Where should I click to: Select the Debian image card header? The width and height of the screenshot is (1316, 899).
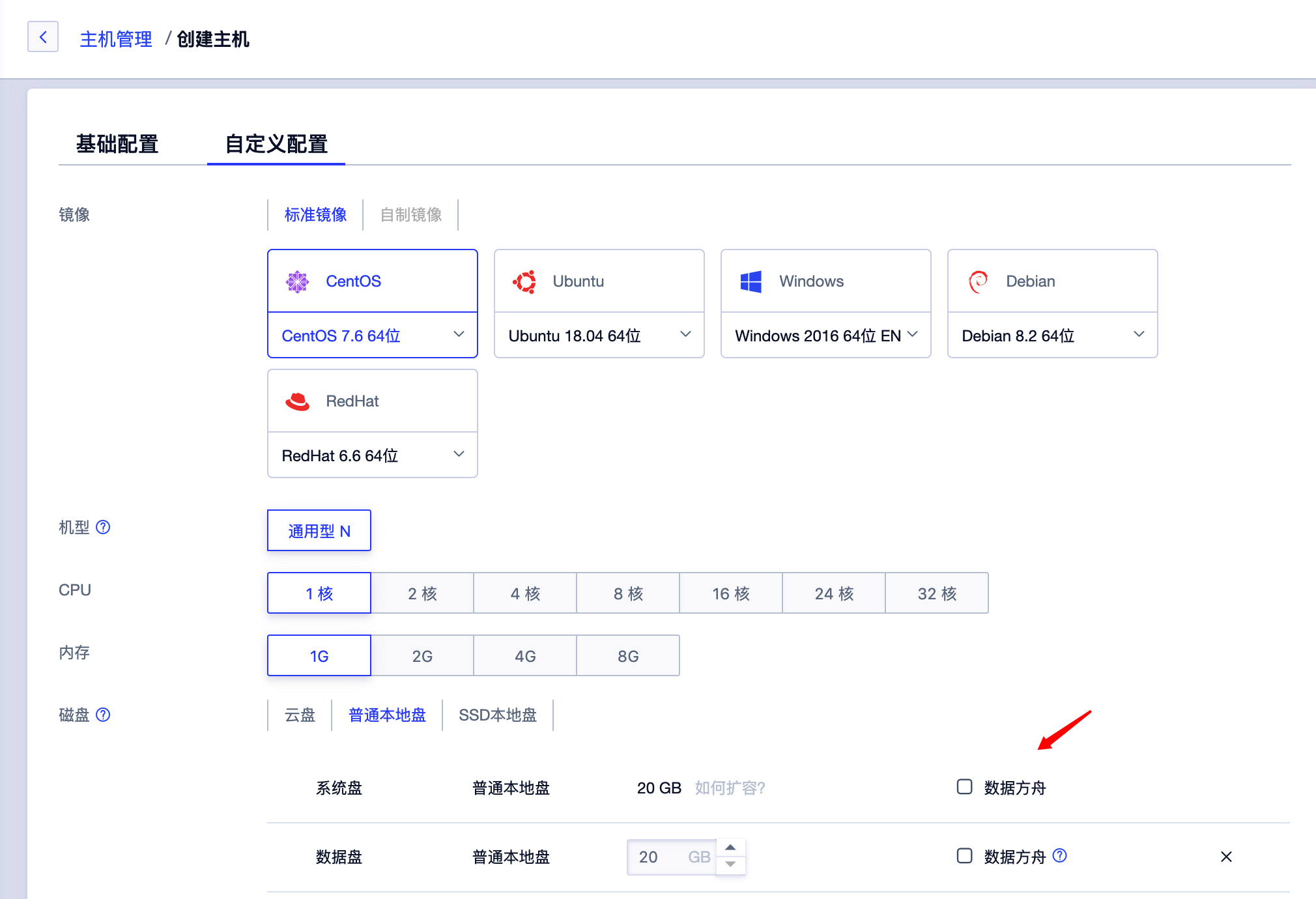(1053, 281)
